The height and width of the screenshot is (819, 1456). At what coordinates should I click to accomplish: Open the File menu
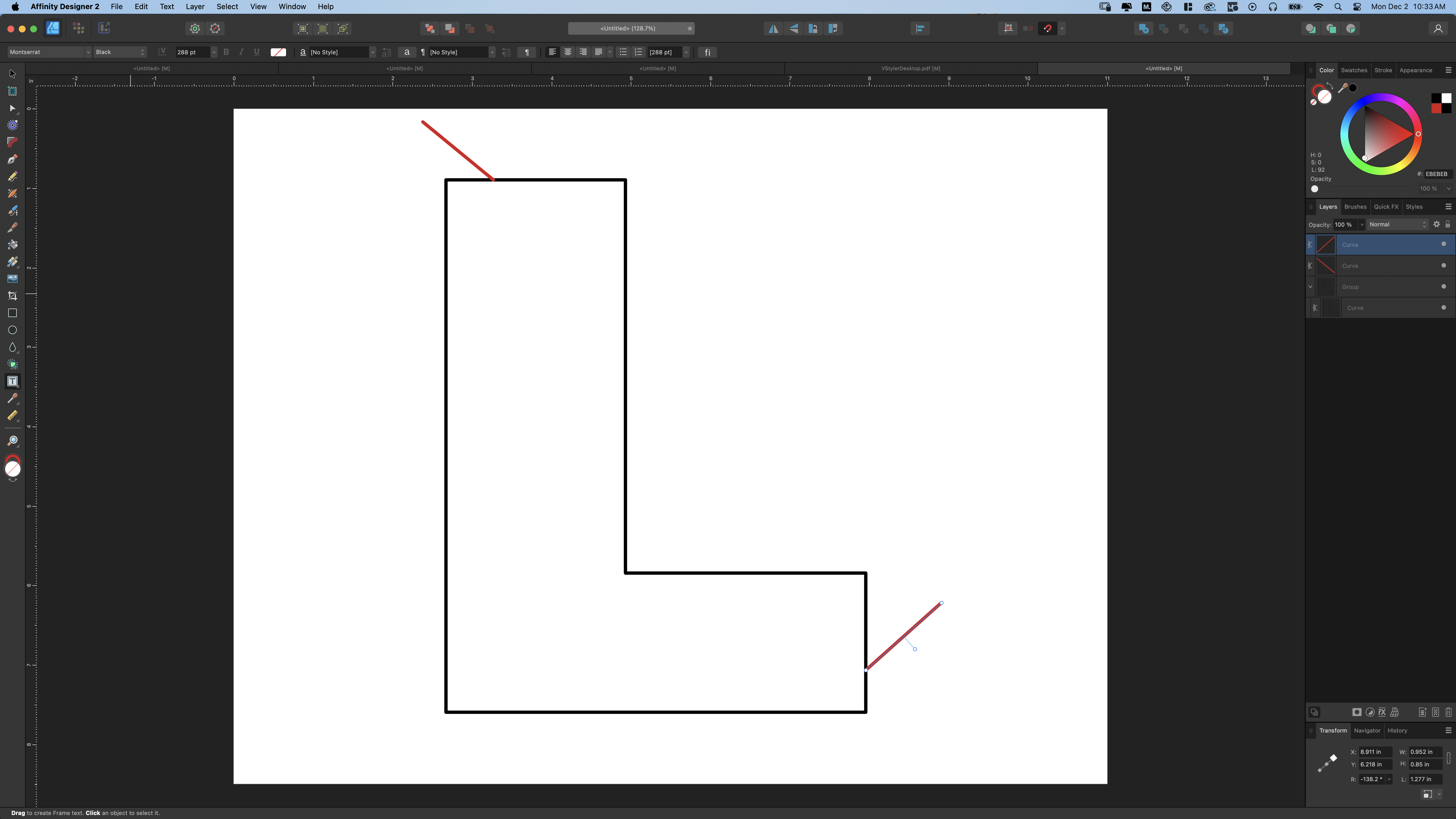(116, 7)
